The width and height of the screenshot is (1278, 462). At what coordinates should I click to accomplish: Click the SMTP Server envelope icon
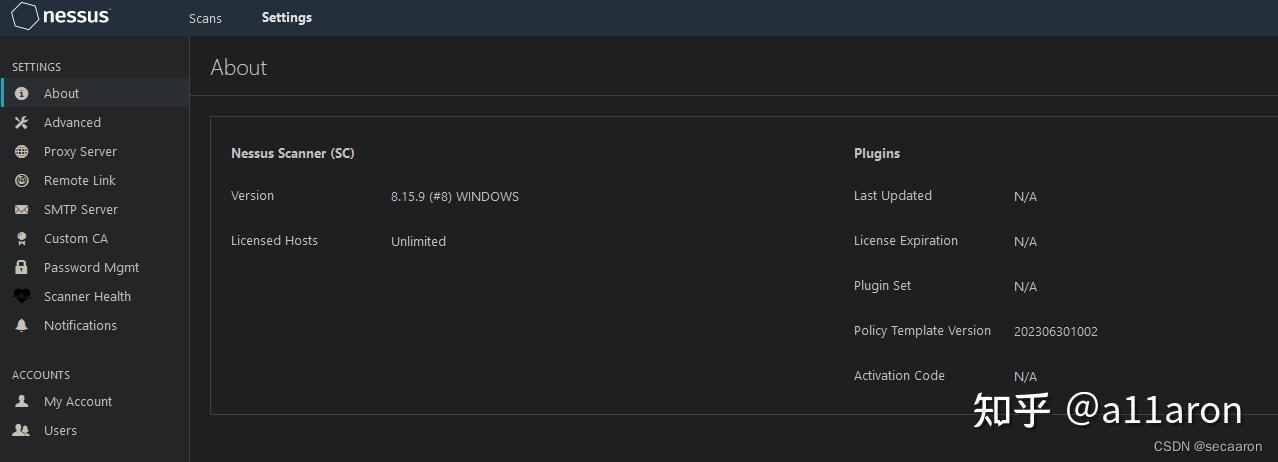(22, 210)
